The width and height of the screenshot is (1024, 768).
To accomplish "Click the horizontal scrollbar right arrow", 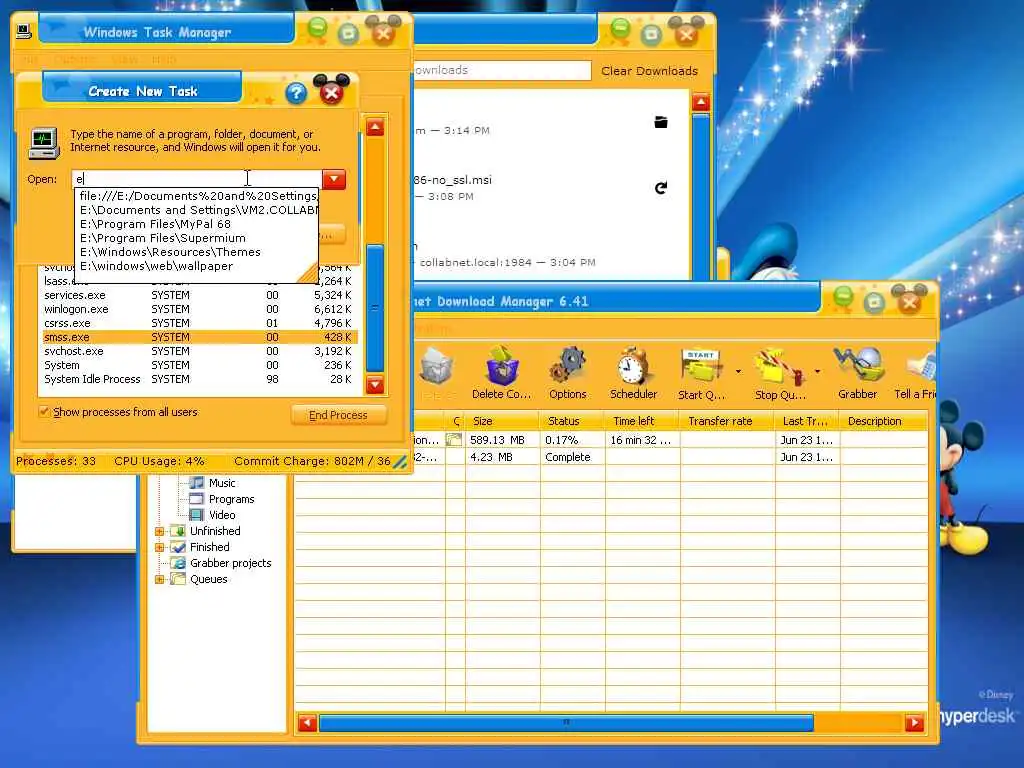I will pos(914,723).
